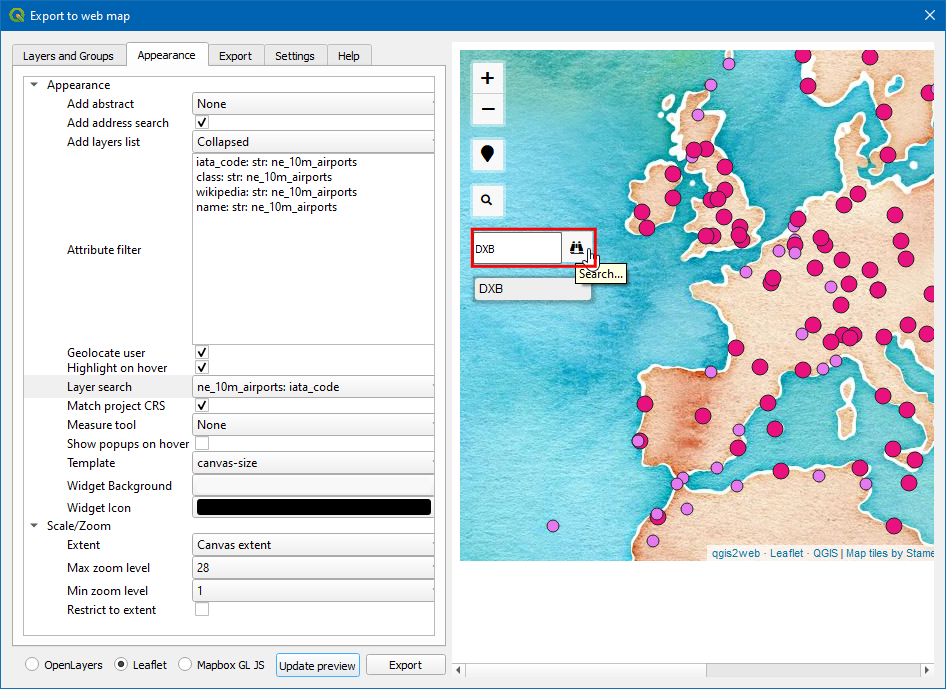Click the DXB search text field
This screenshot has width=946, height=689.
(x=516, y=249)
